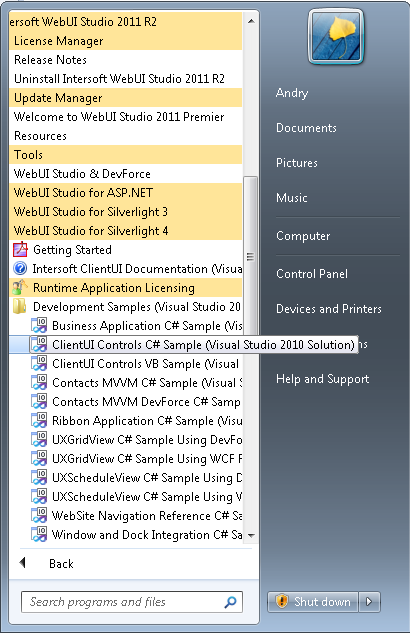This screenshot has height=633, width=410.
Task: Select WebSite Navigation Reference C# text
Action: 147,516
